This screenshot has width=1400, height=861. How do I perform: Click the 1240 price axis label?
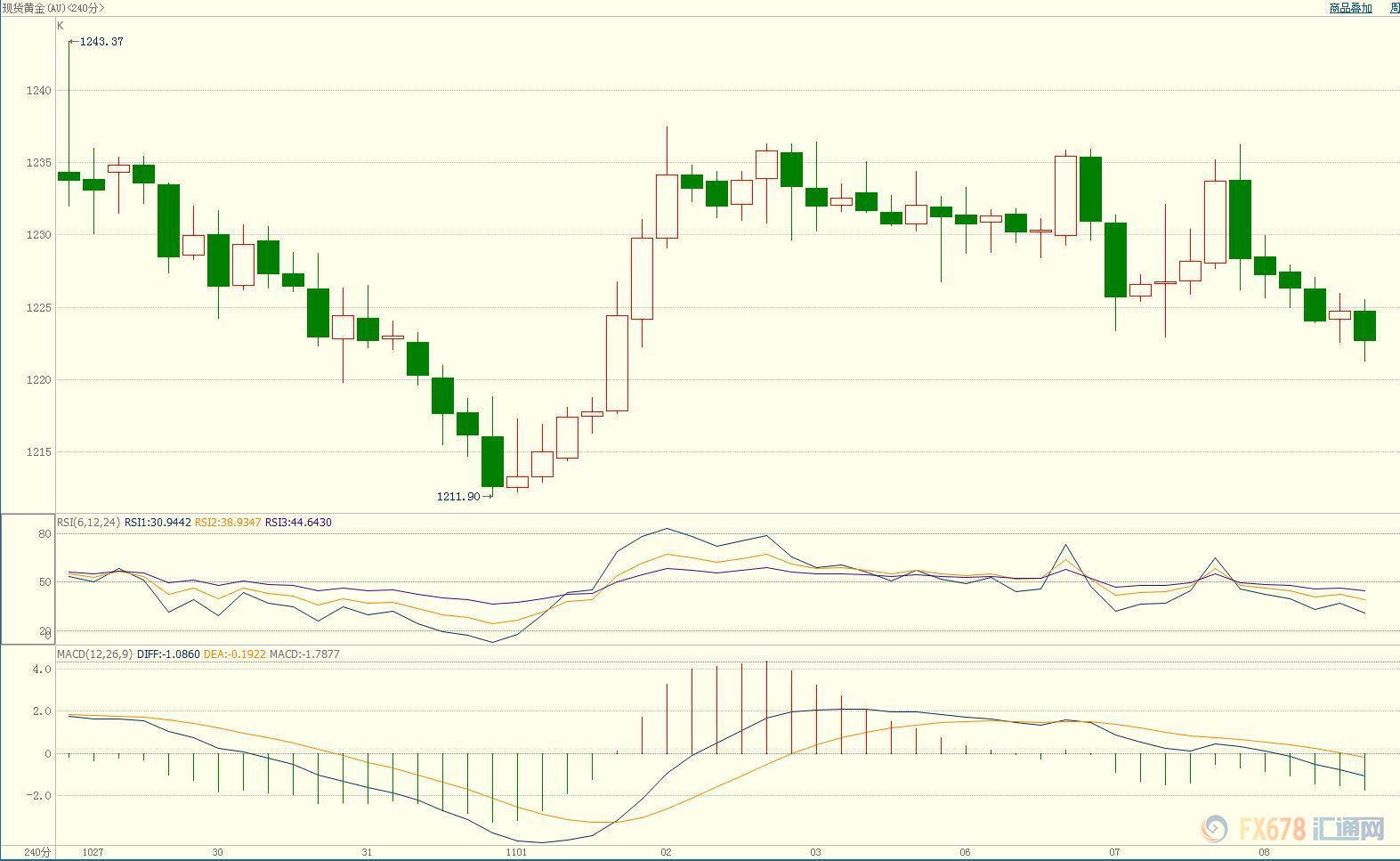click(39, 91)
